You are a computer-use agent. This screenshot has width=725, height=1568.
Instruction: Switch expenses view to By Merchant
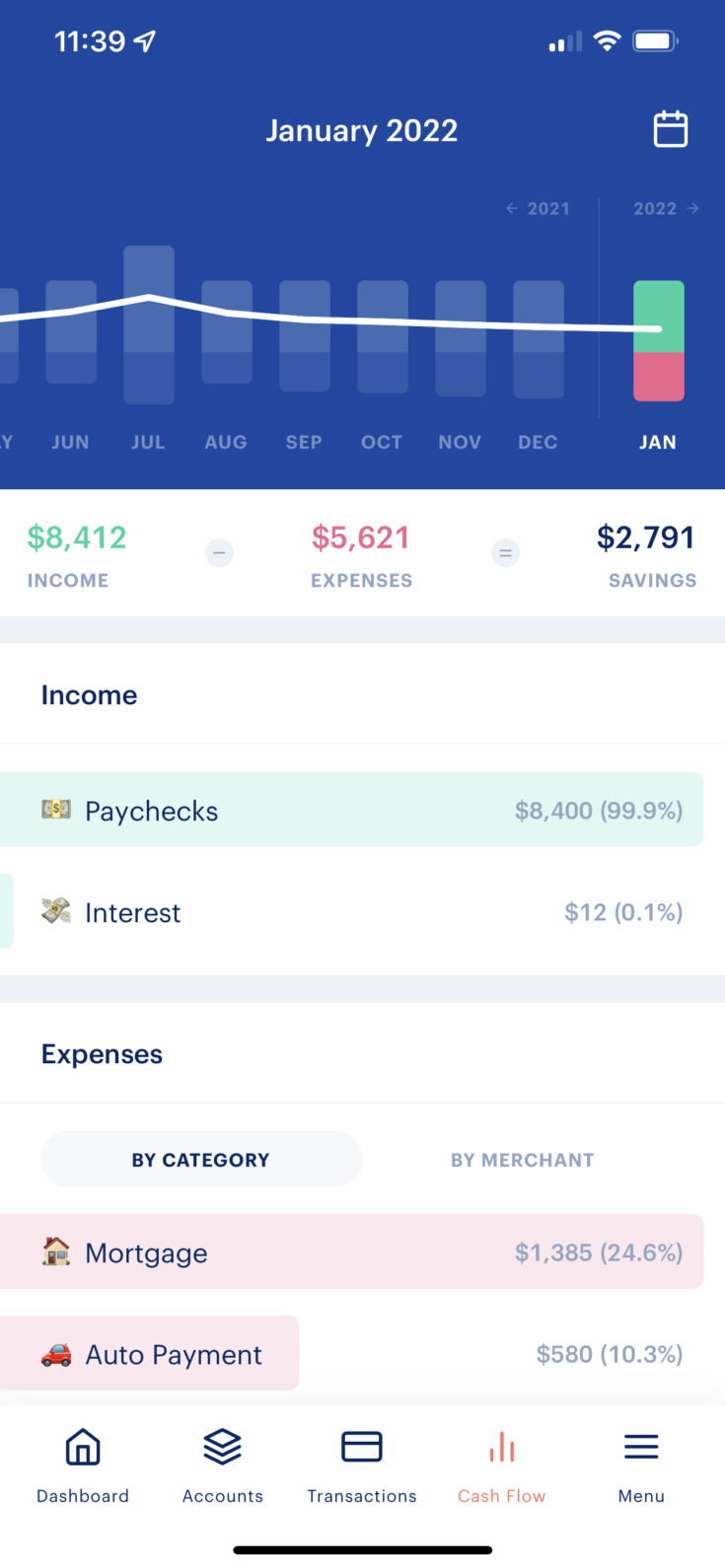pyautogui.click(x=523, y=1160)
